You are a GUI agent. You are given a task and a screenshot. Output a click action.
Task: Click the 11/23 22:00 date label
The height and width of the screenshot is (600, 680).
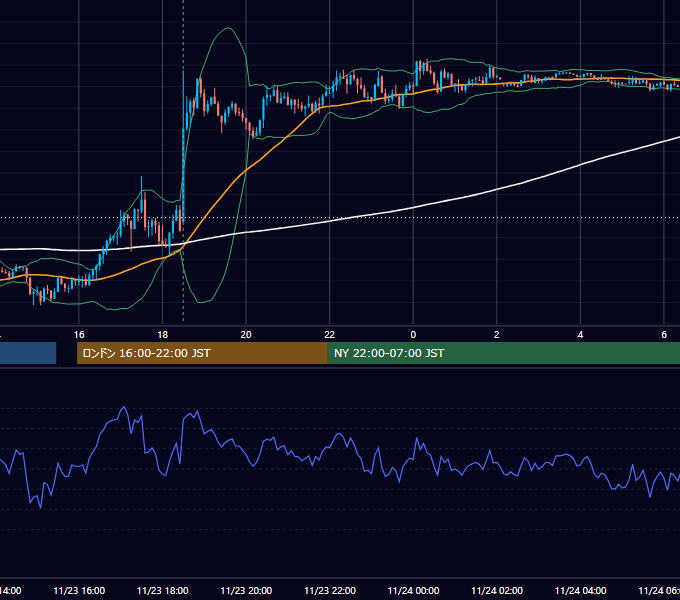[330, 590]
